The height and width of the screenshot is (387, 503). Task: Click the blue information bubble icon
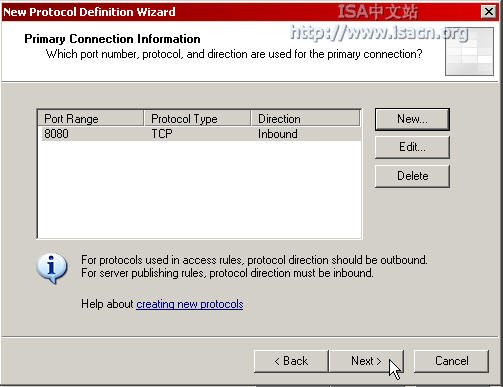(x=52, y=268)
